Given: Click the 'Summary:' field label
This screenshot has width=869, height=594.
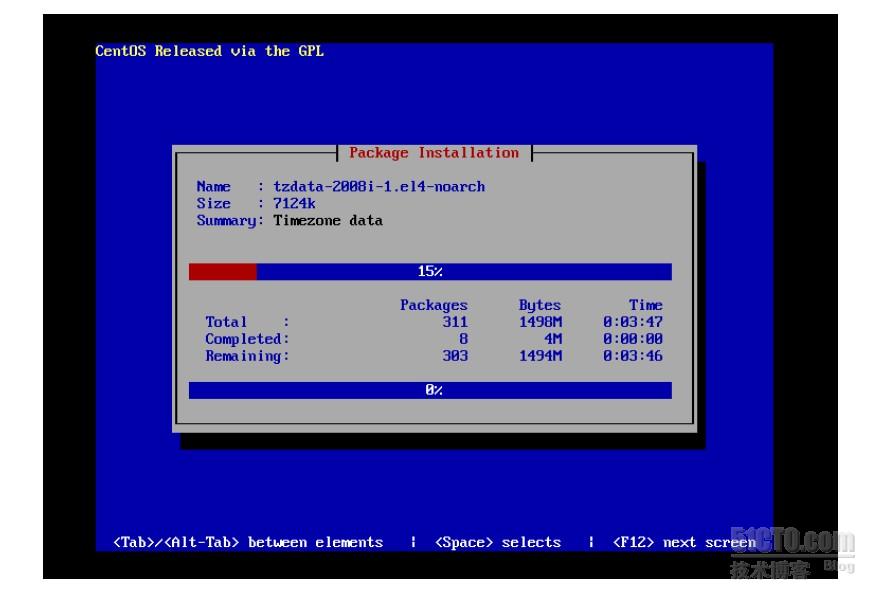Looking at the screenshot, I should (x=230, y=221).
